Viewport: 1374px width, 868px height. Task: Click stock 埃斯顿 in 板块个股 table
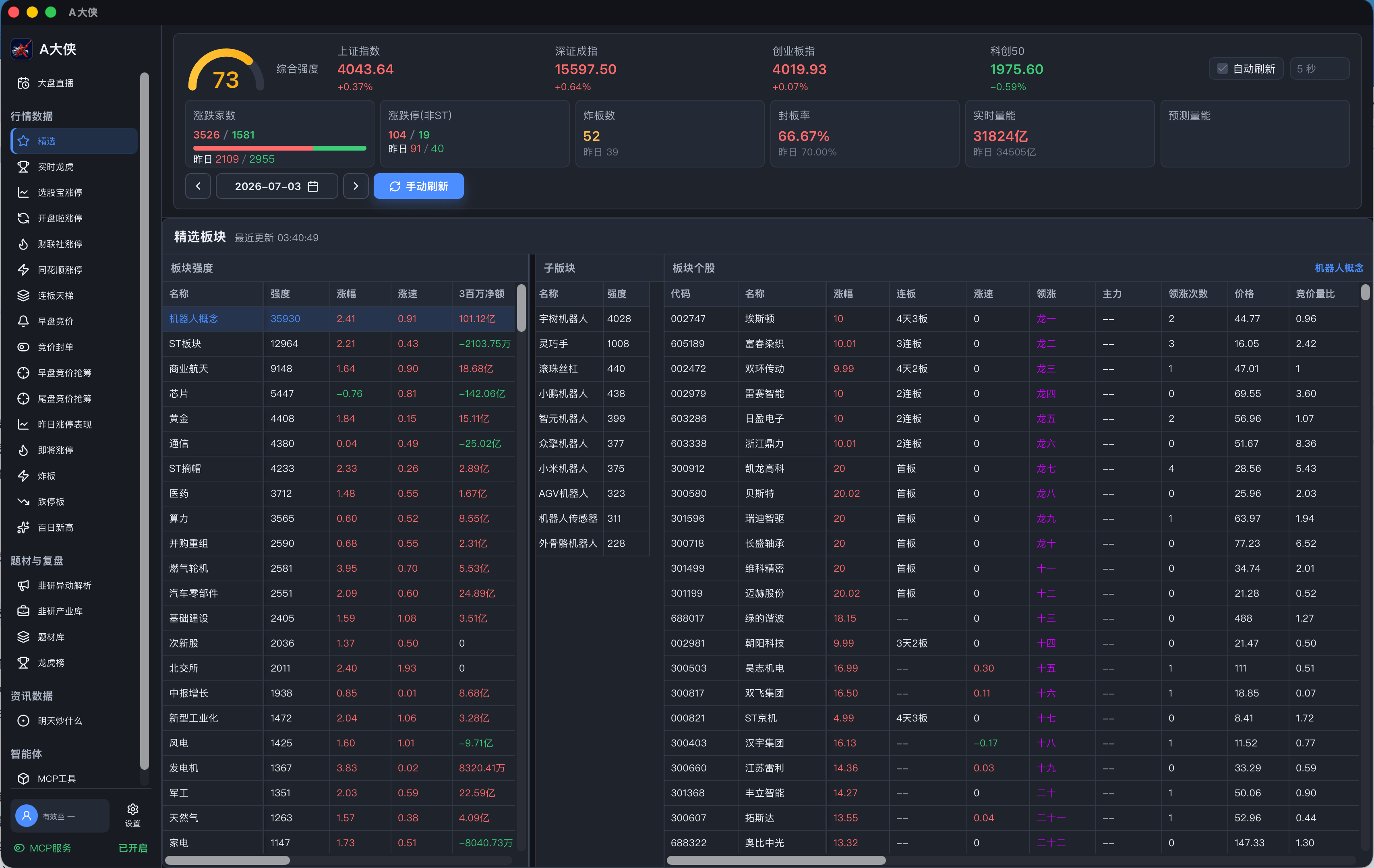click(759, 319)
